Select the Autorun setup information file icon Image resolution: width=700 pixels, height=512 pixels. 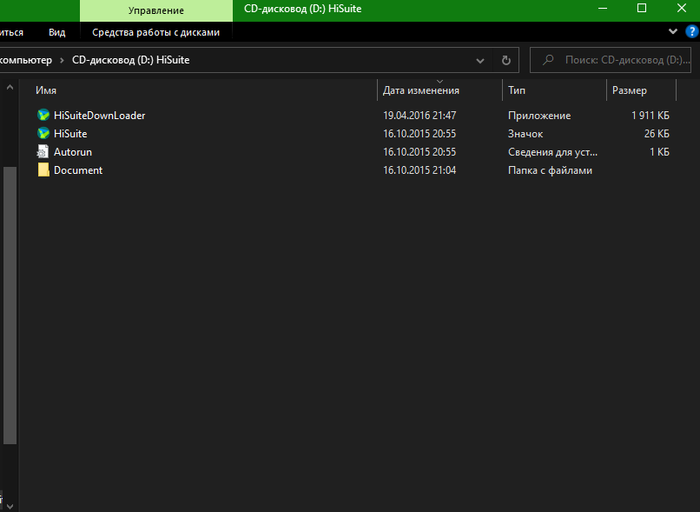point(43,152)
